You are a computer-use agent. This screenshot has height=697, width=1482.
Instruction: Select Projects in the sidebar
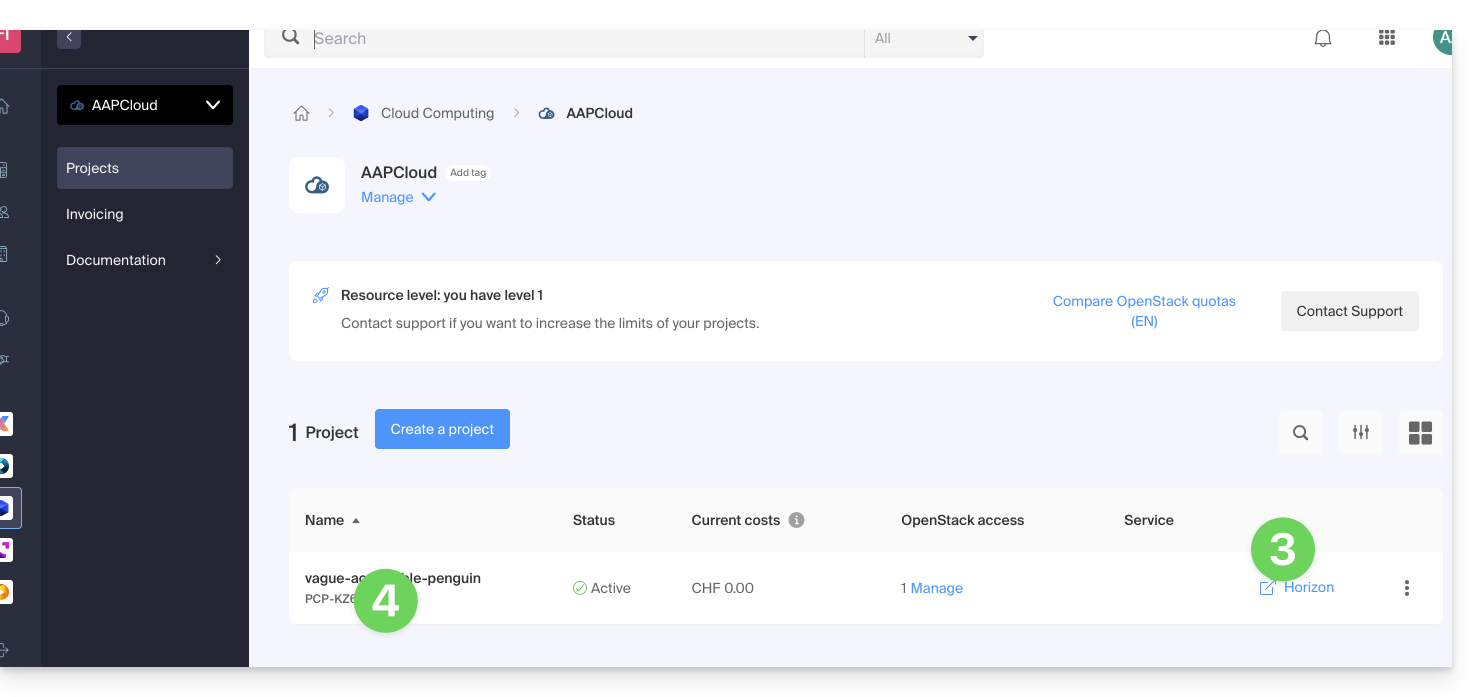pyautogui.click(x=145, y=168)
